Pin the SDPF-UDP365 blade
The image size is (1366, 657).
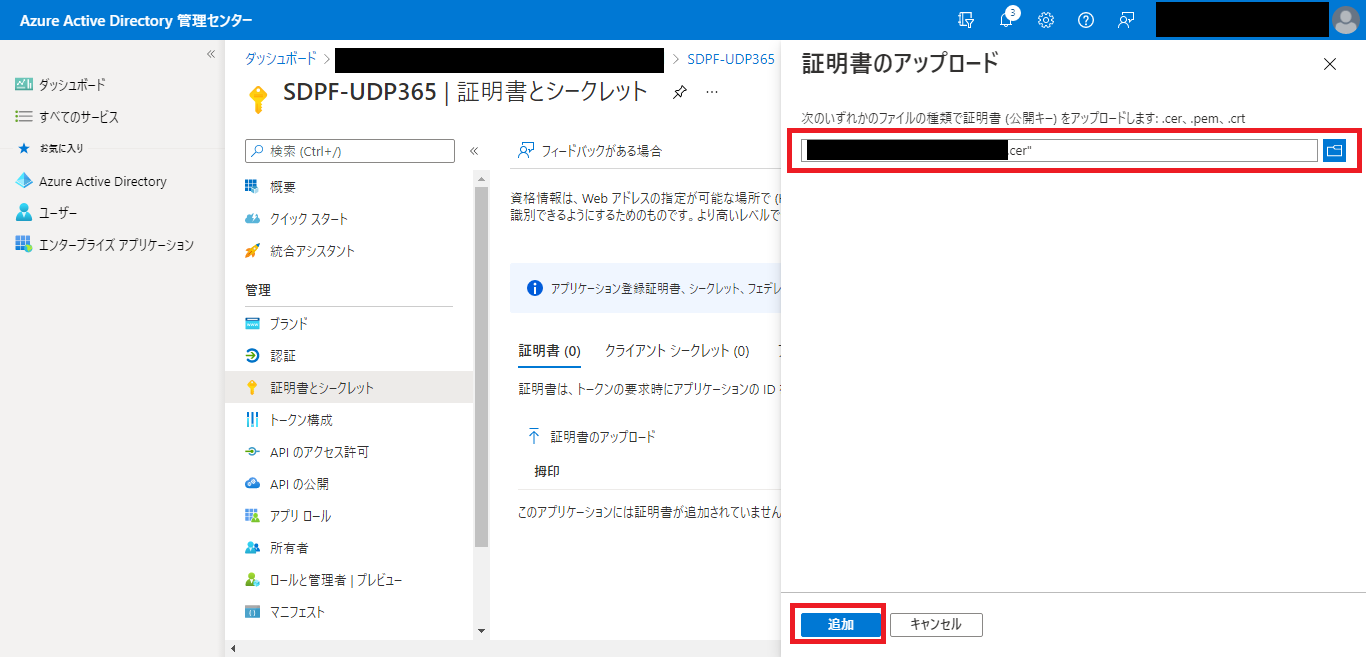coord(680,92)
